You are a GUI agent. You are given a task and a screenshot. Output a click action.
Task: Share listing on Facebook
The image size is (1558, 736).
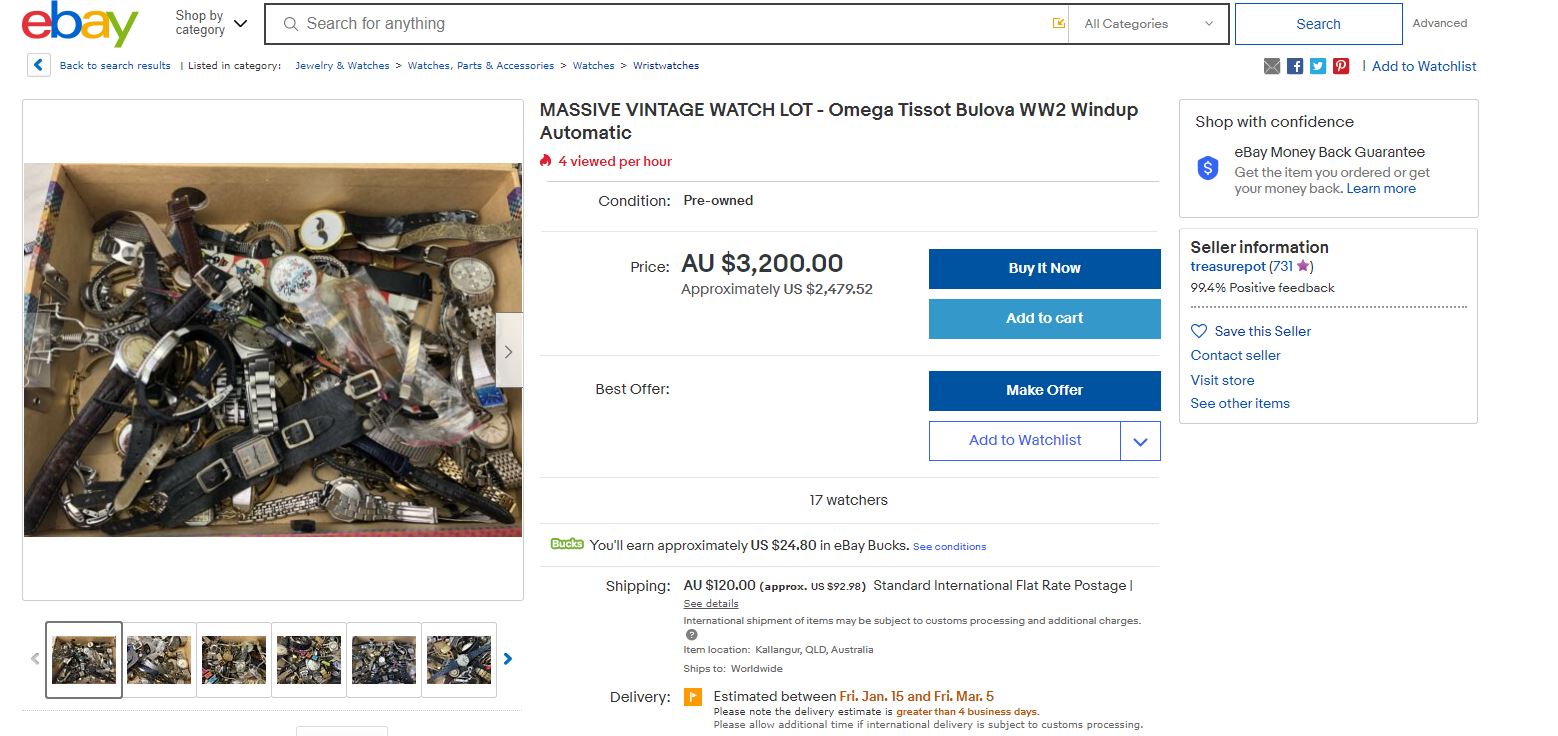1295,66
